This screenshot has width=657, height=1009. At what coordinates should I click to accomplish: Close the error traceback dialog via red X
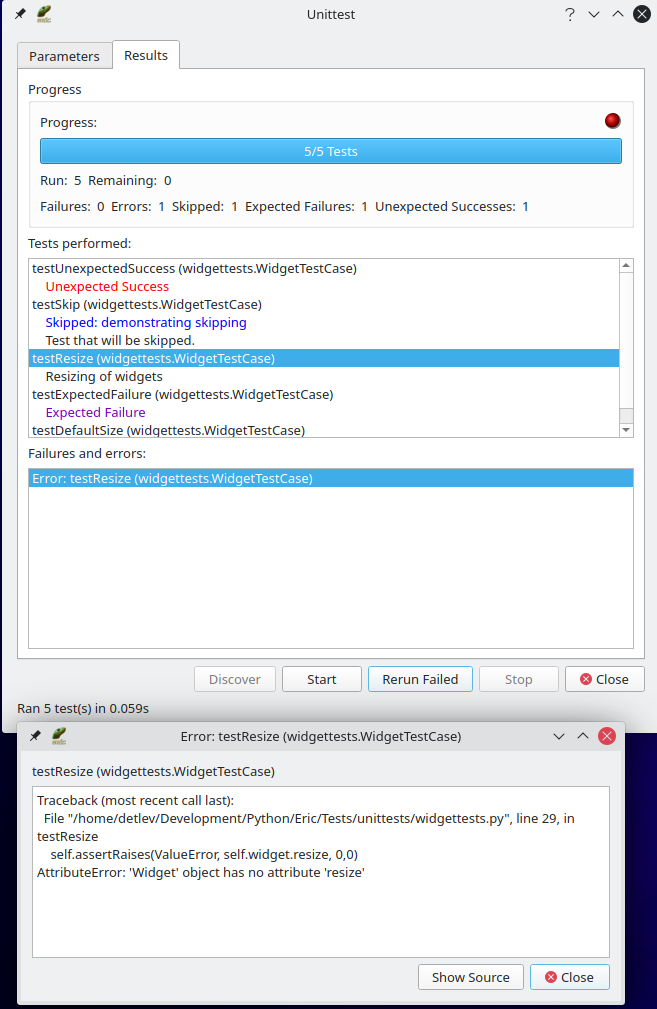click(606, 736)
